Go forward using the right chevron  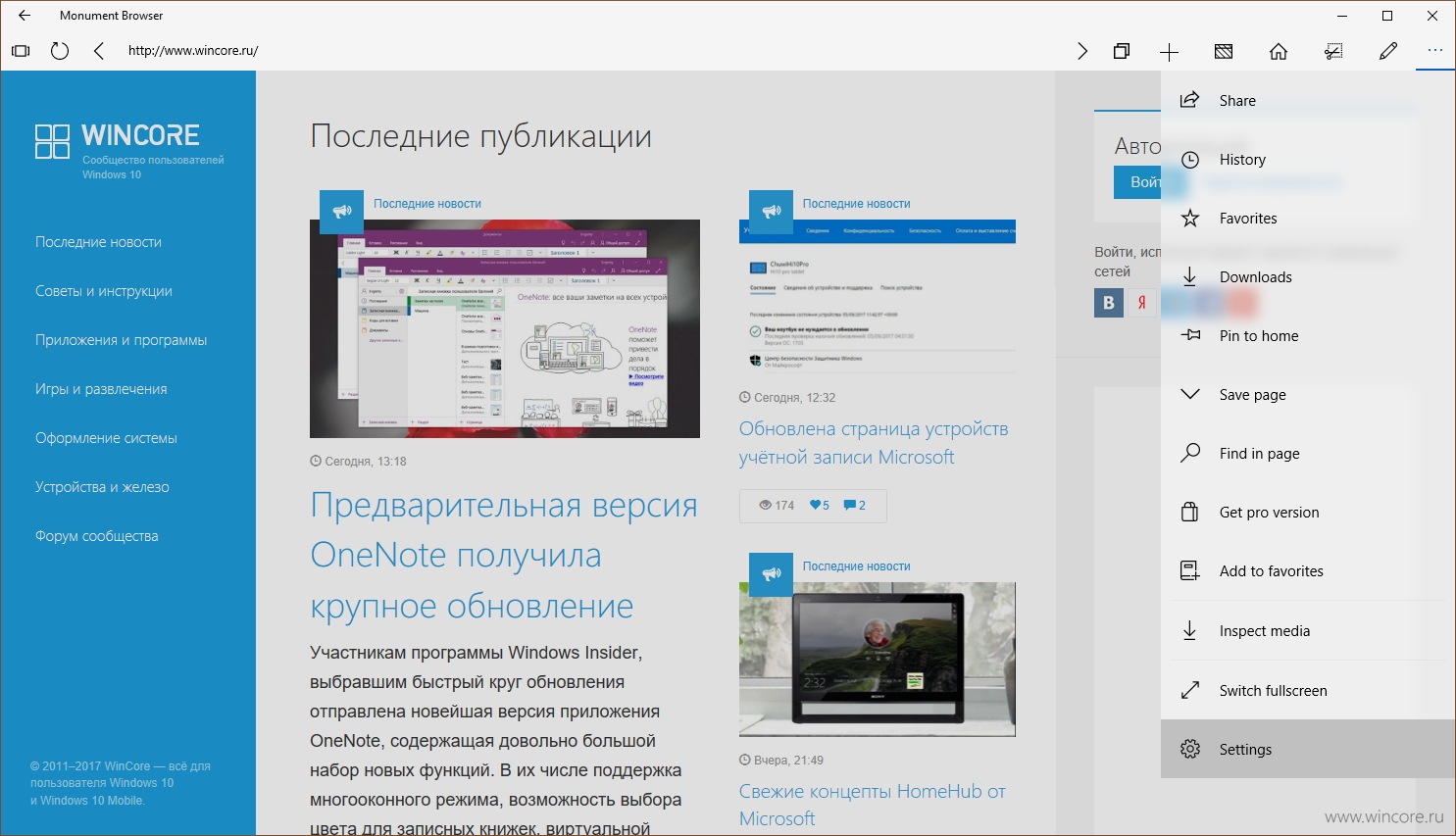tap(1082, 51)
